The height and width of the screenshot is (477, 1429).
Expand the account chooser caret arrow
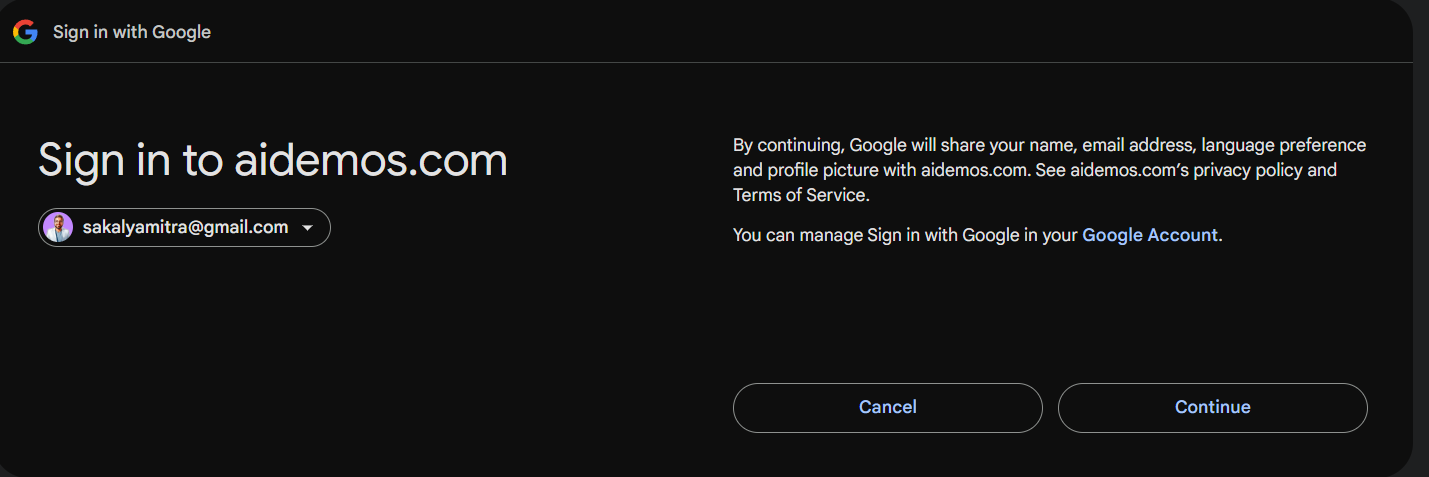coord(308,228)
